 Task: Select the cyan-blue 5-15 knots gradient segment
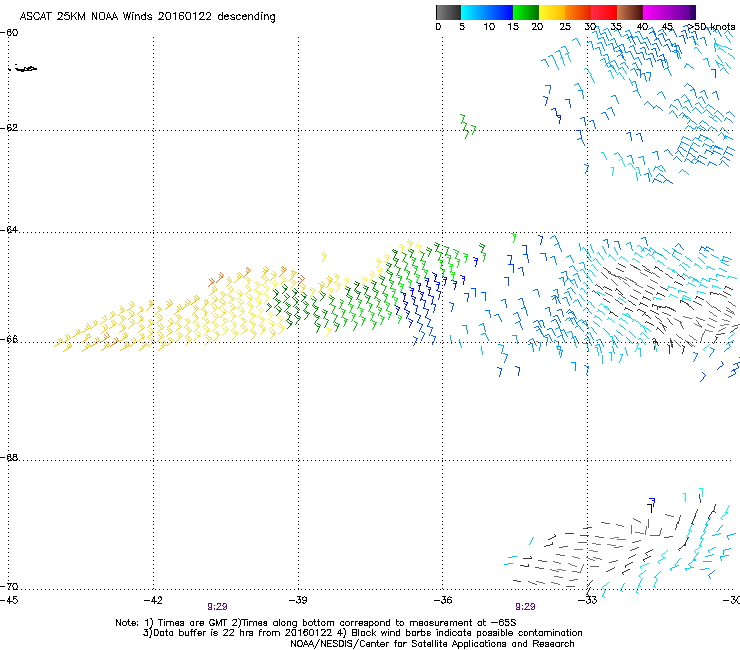click(487, 12)
